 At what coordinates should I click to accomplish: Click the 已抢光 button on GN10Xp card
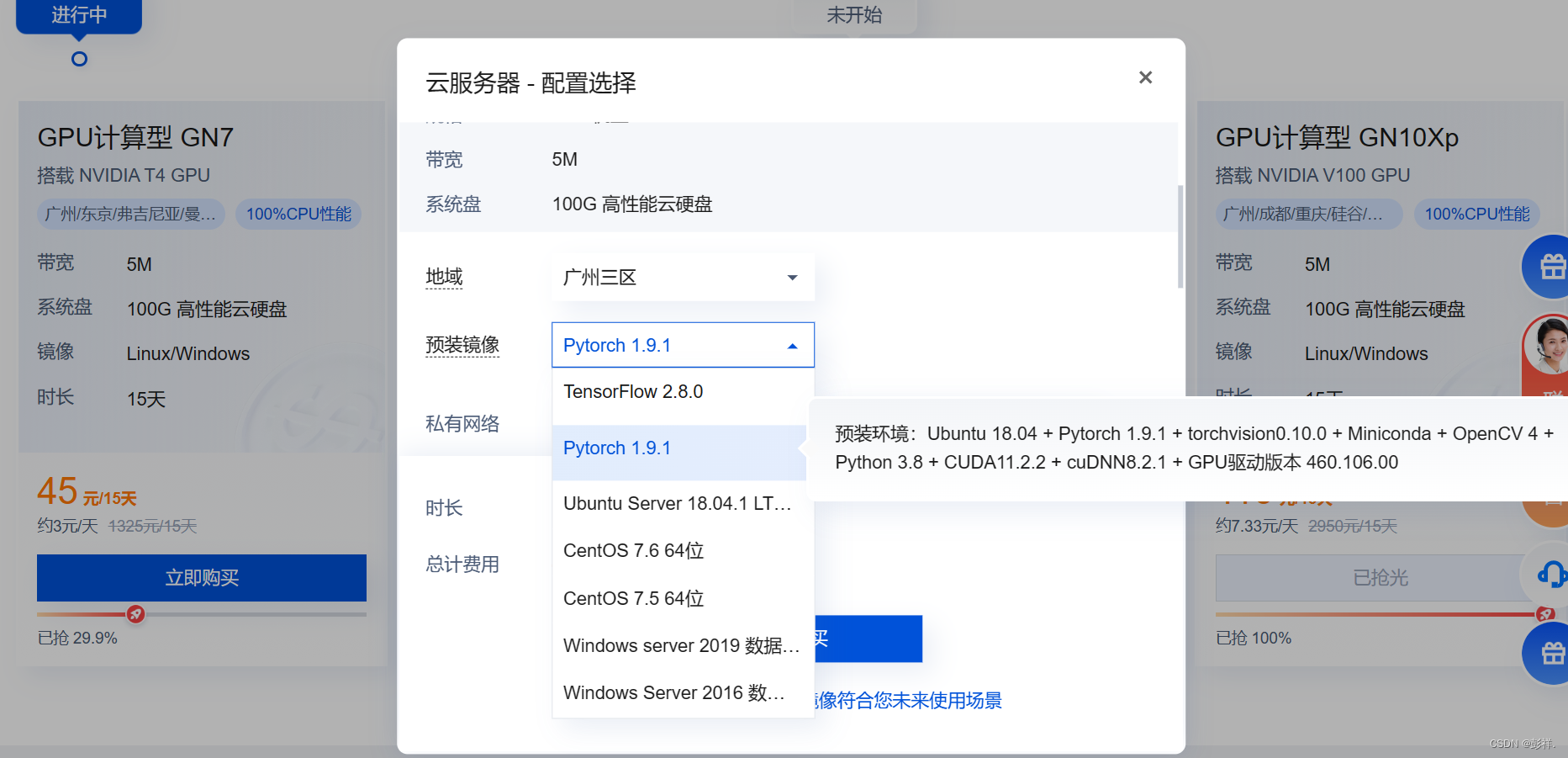tap(1380, 578)
